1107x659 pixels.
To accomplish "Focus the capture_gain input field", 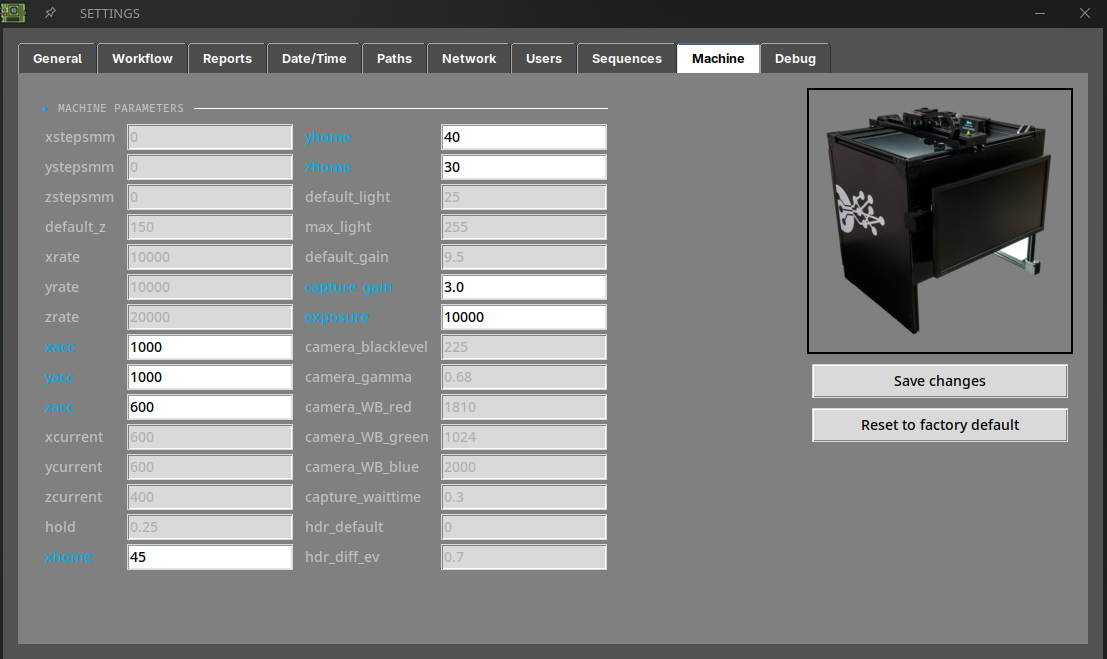I will pos(524,287).
